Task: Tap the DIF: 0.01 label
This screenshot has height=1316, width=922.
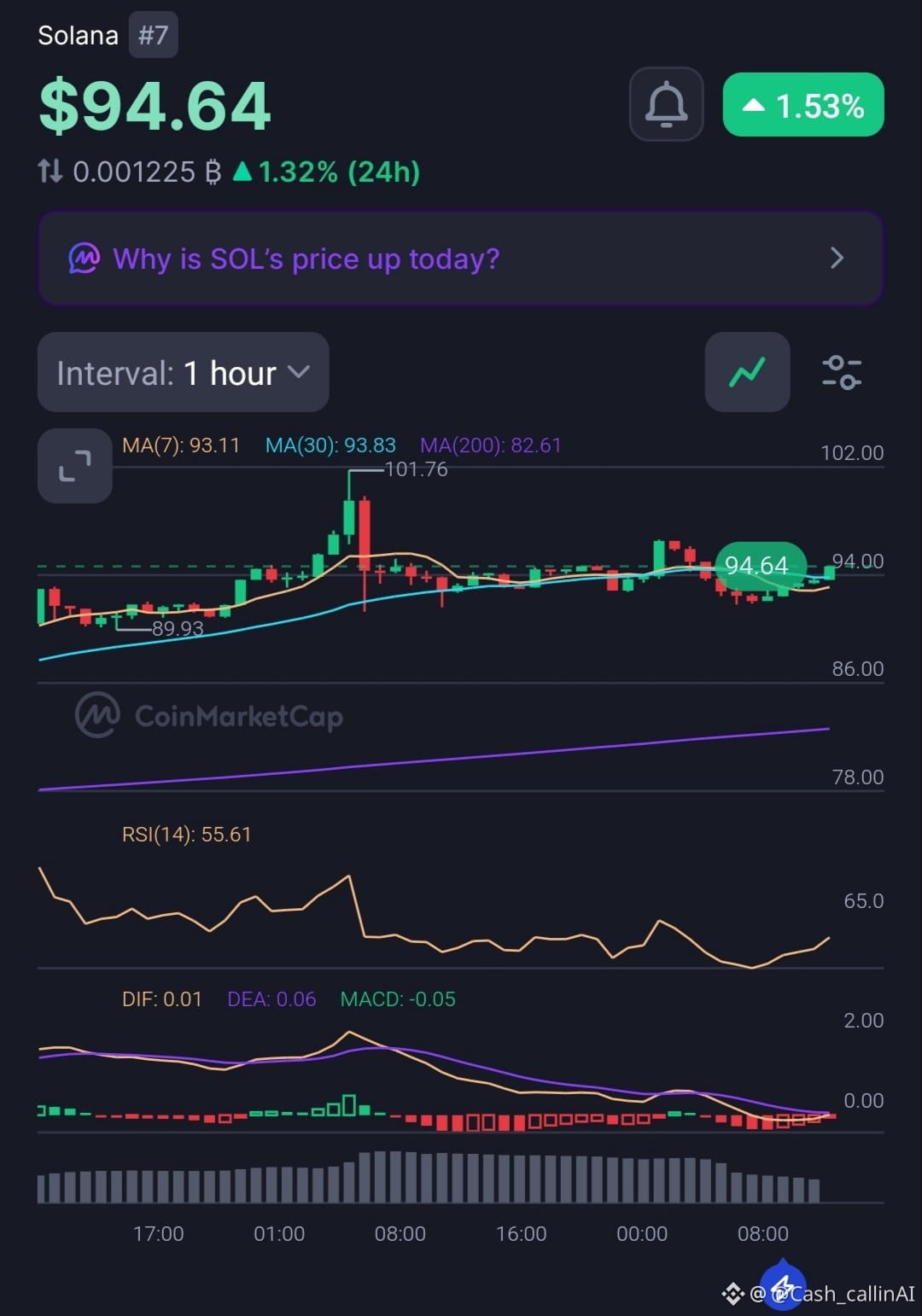Action: (x=162, y=999)
